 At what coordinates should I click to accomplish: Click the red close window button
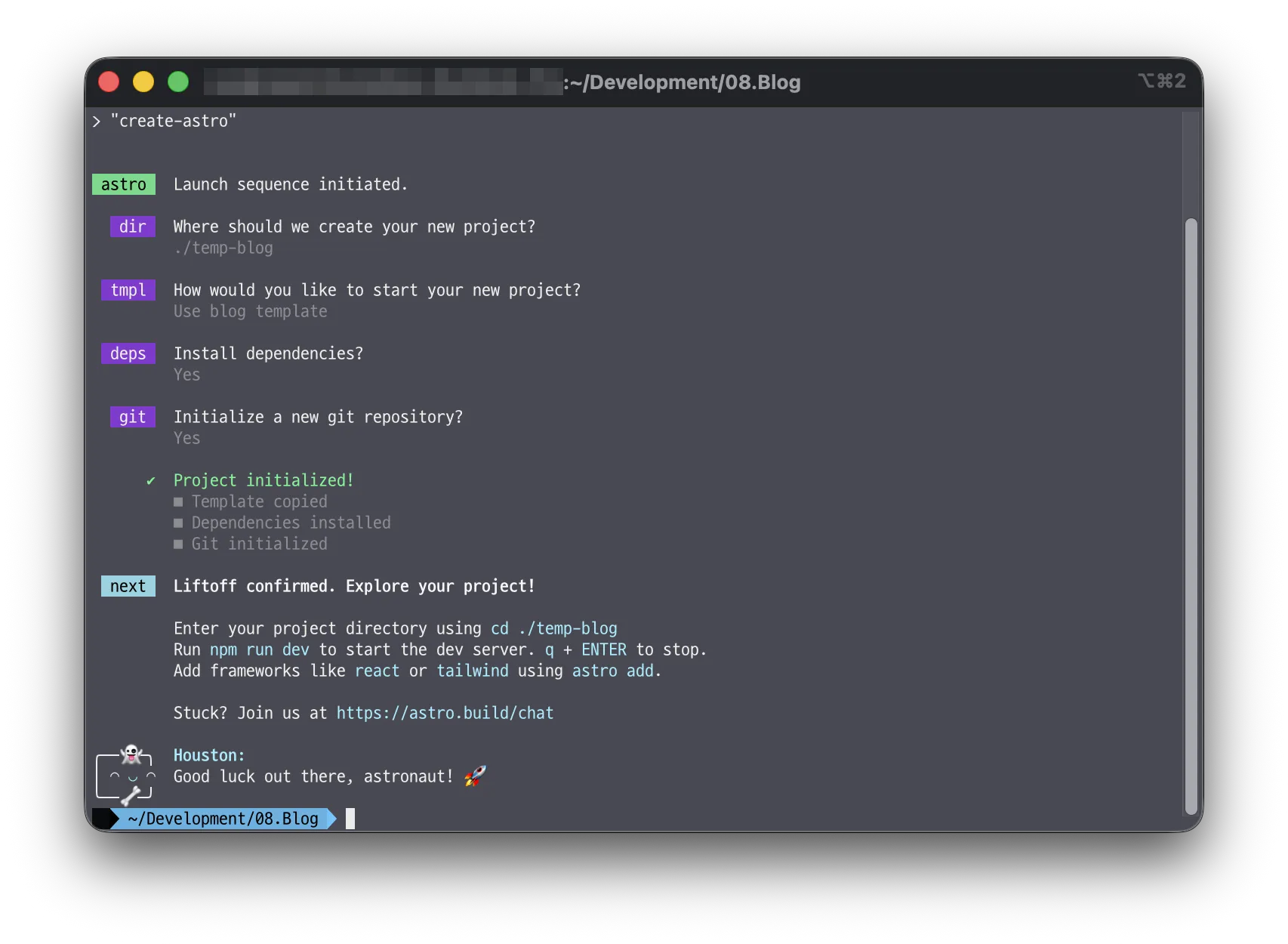[x=109, y=82]
